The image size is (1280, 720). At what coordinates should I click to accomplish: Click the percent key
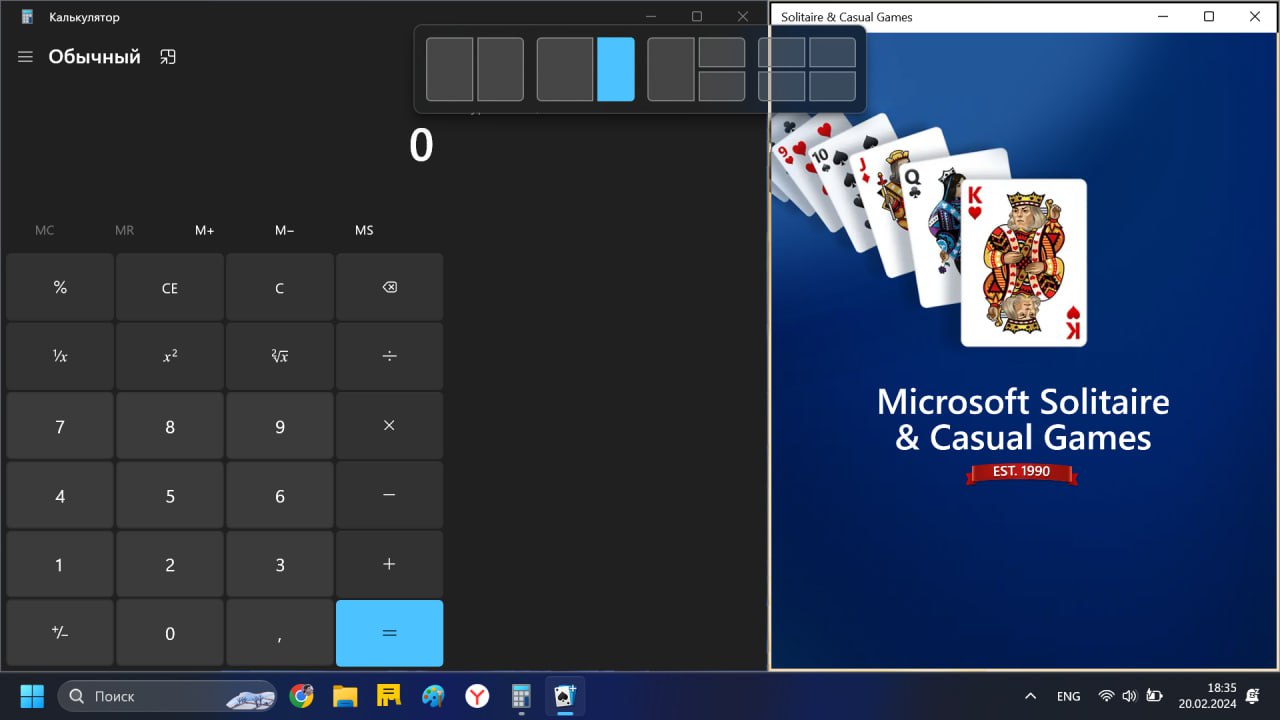[60, 287]
